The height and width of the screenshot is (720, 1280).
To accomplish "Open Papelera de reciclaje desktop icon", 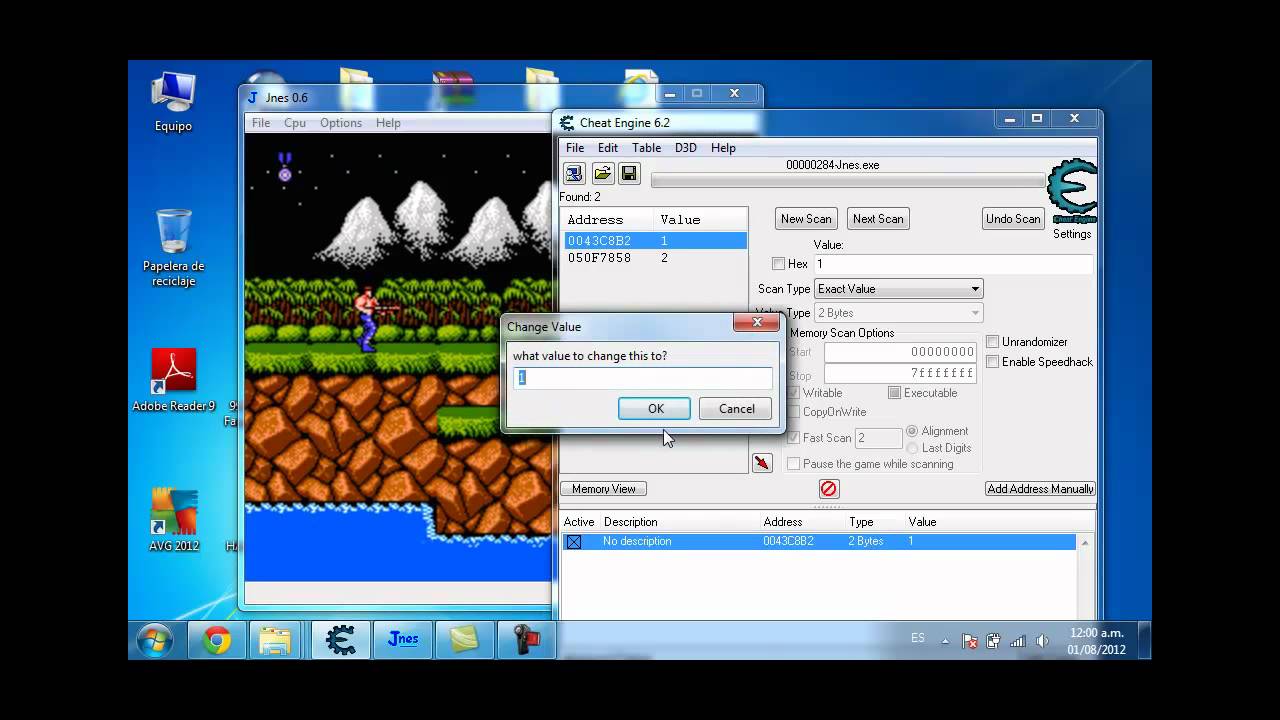I will point(173,248).
